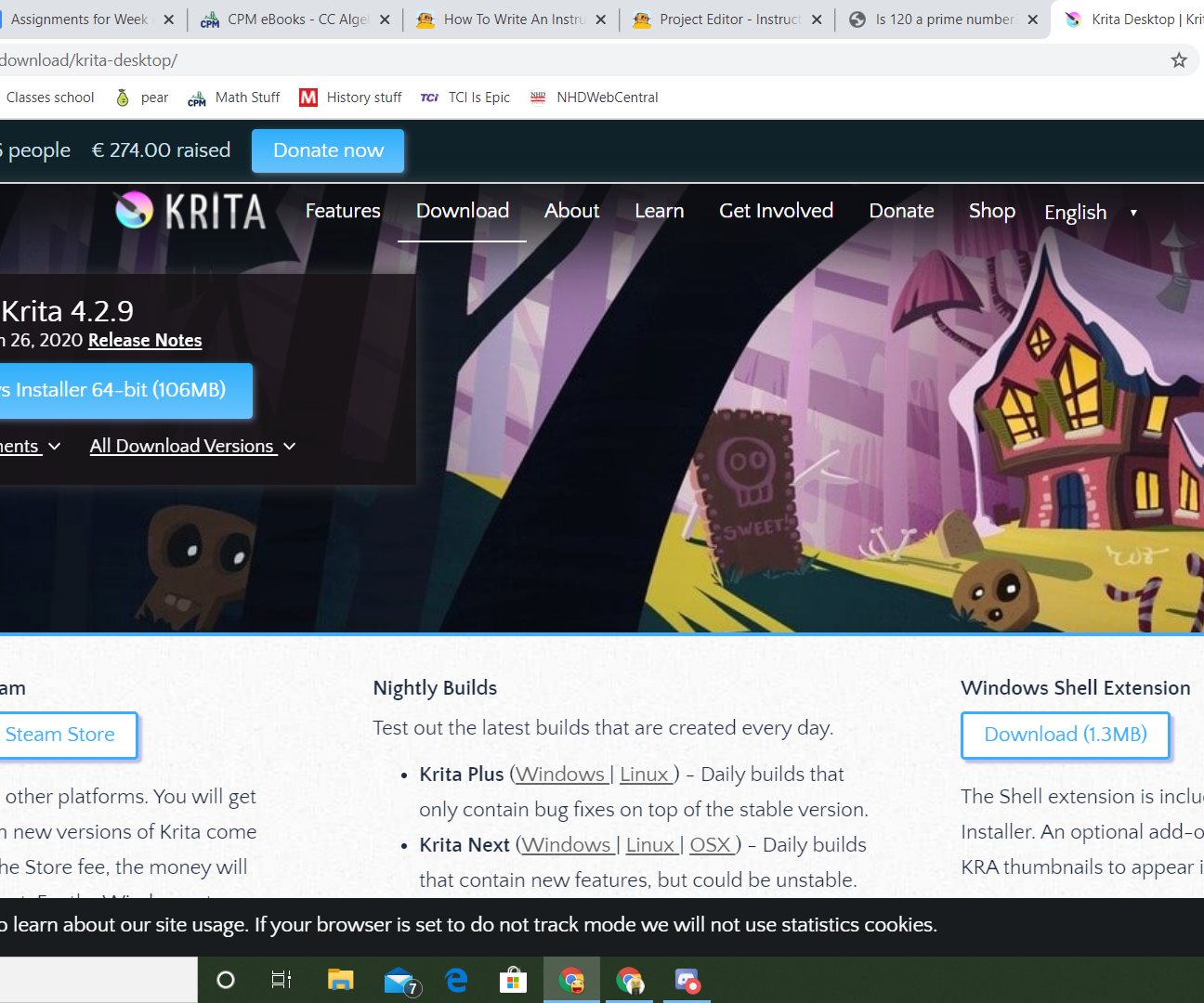
Task: Open Microsoft Edge from the taskbar
Action: 456,980
